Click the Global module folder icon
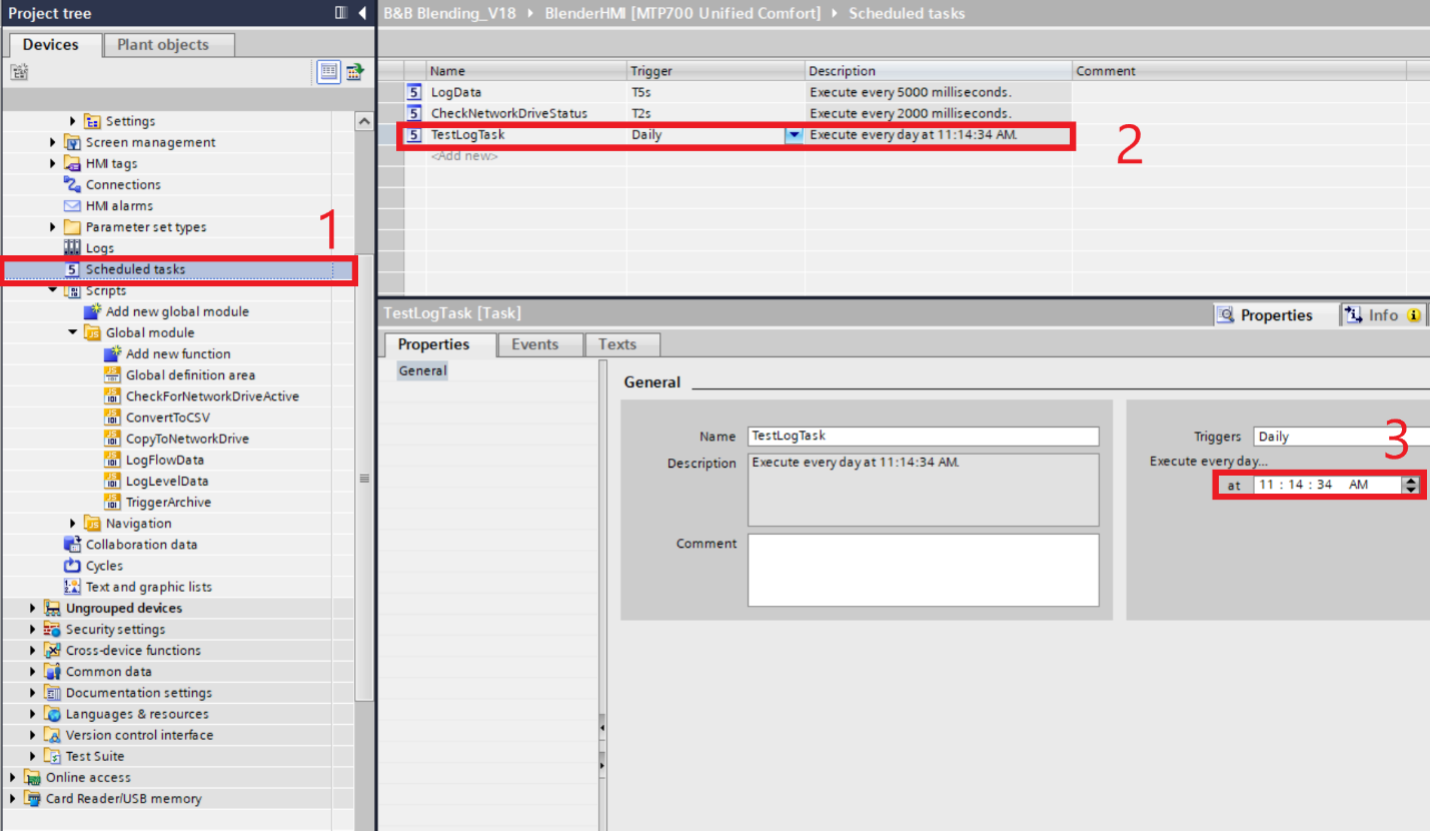Screen dimensions: 1430x834 coord(92,332)
